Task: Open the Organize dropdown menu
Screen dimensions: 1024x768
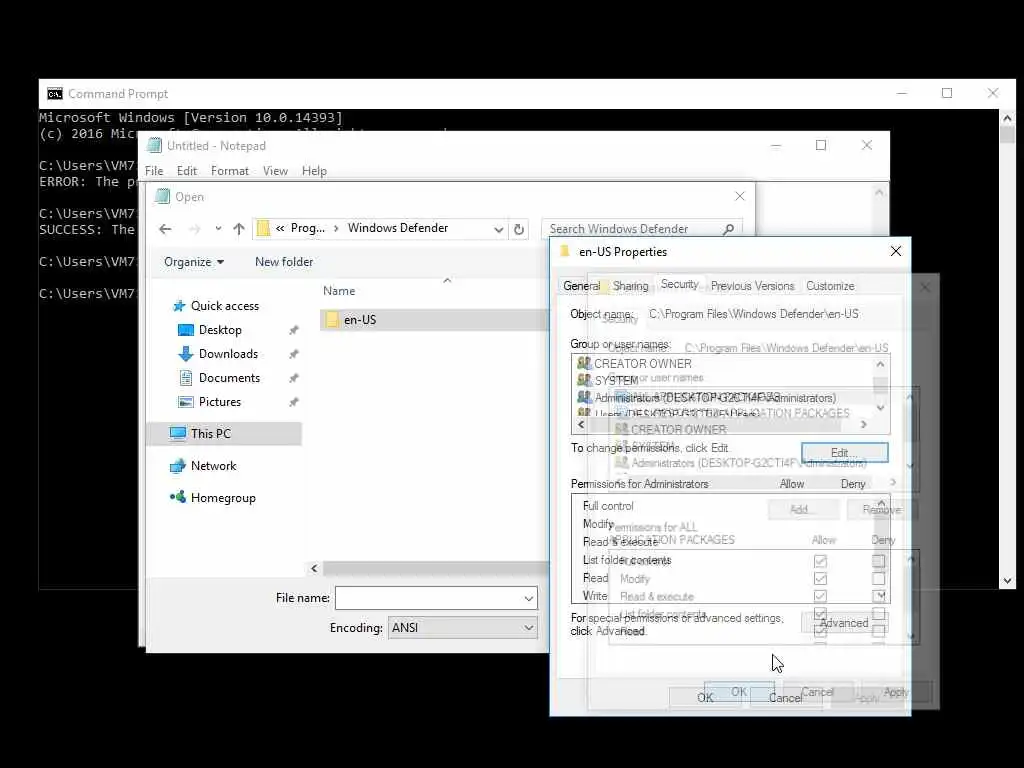Action: 194,262
